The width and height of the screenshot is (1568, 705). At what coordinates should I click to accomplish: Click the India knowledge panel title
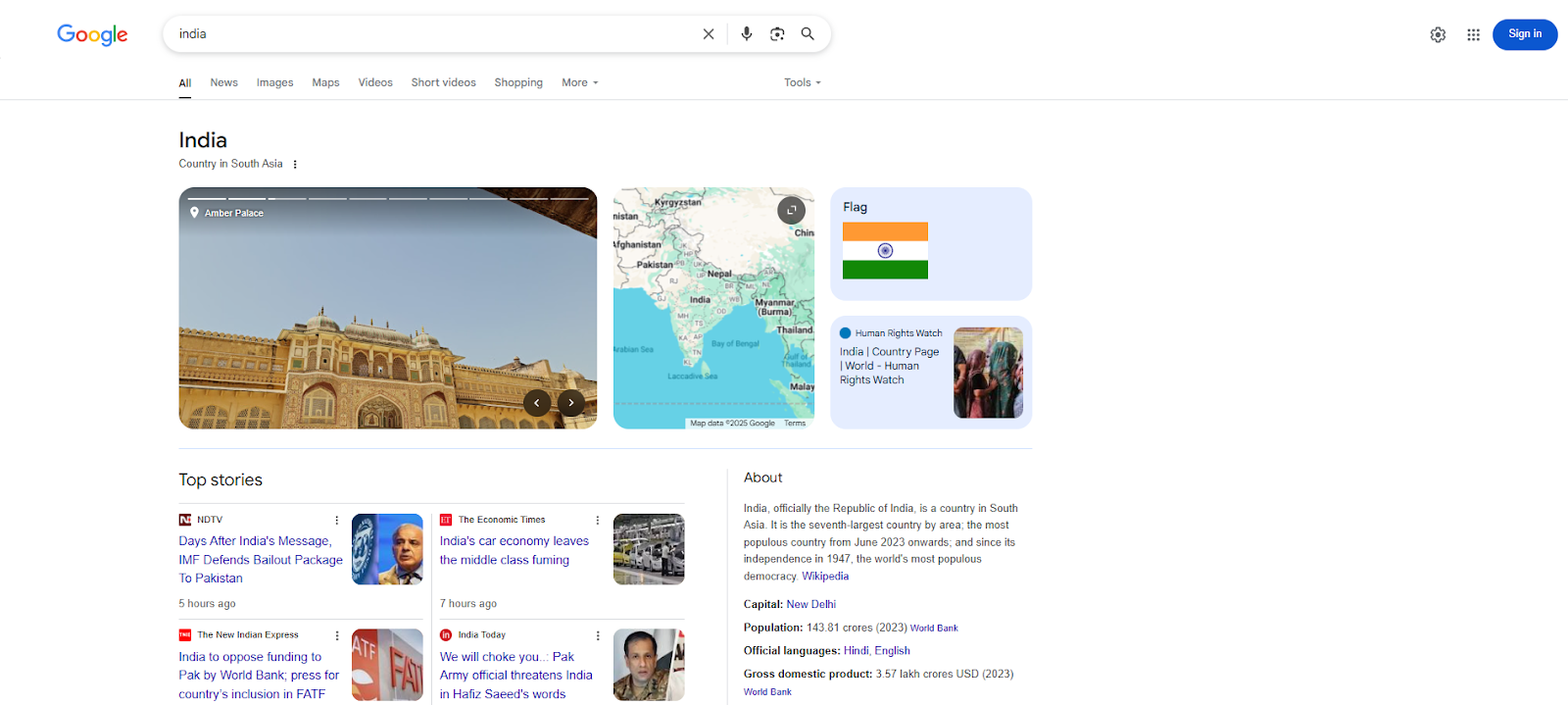203,140
